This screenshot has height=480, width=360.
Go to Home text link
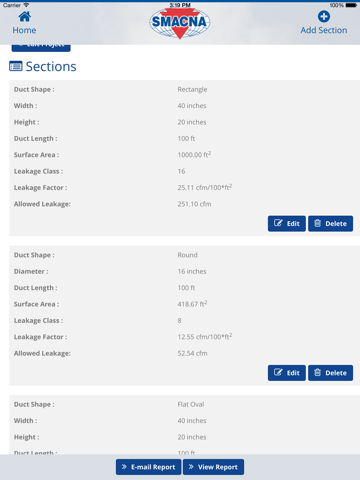click(24, 30)
